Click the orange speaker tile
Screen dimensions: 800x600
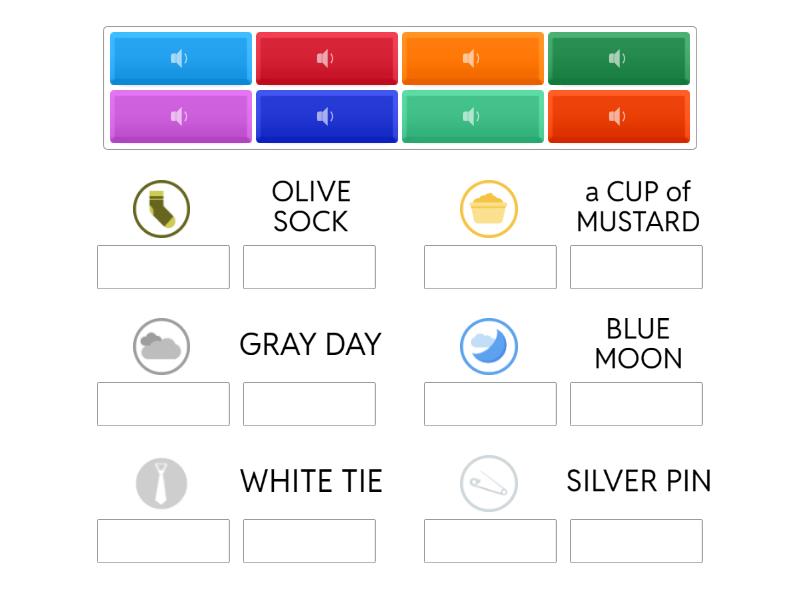[x=472, y=59]
